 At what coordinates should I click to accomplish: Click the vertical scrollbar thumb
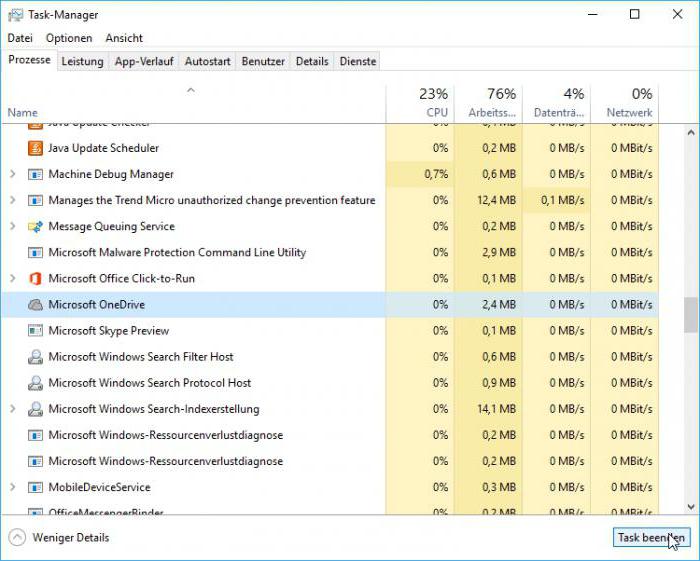pos(691,315)
